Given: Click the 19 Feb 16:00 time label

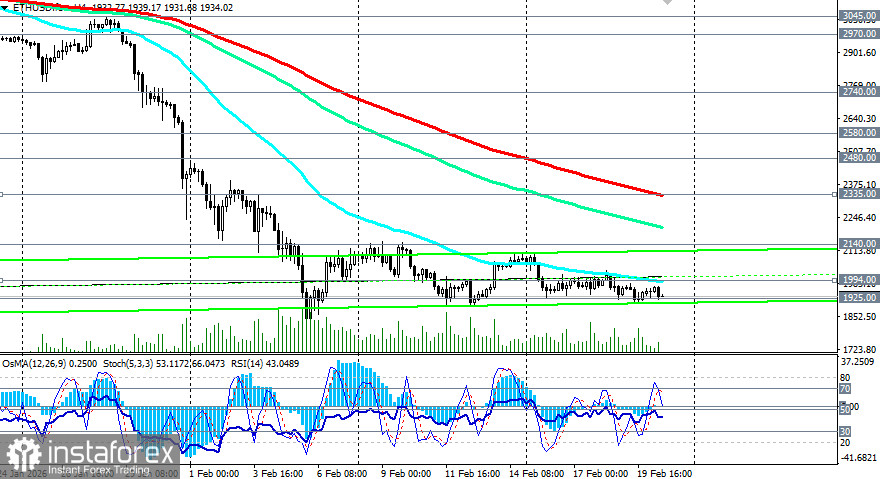Looking at the screenshot, I should [x=665, y=473].
